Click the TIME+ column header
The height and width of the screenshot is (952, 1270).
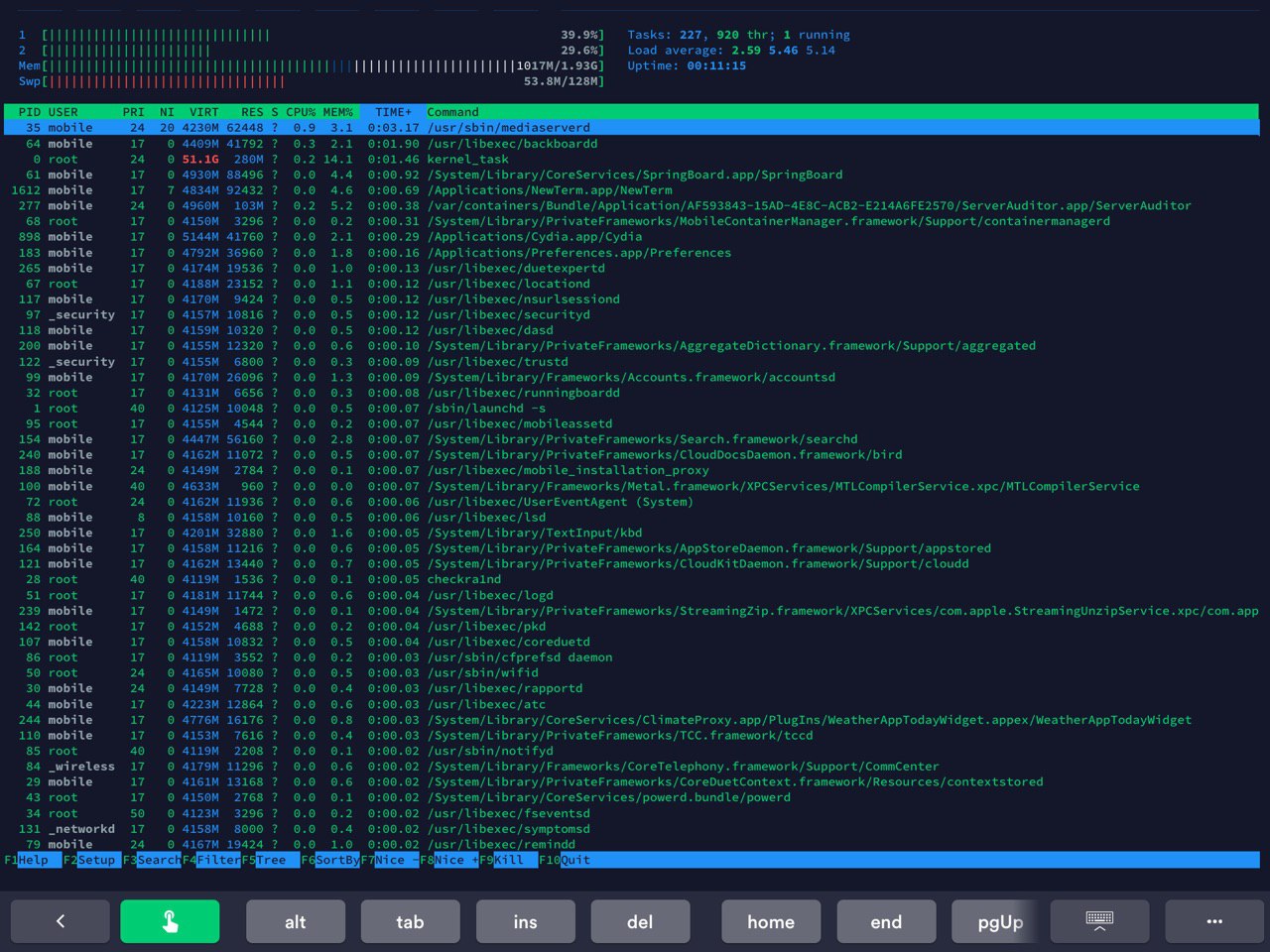(393, 112)
